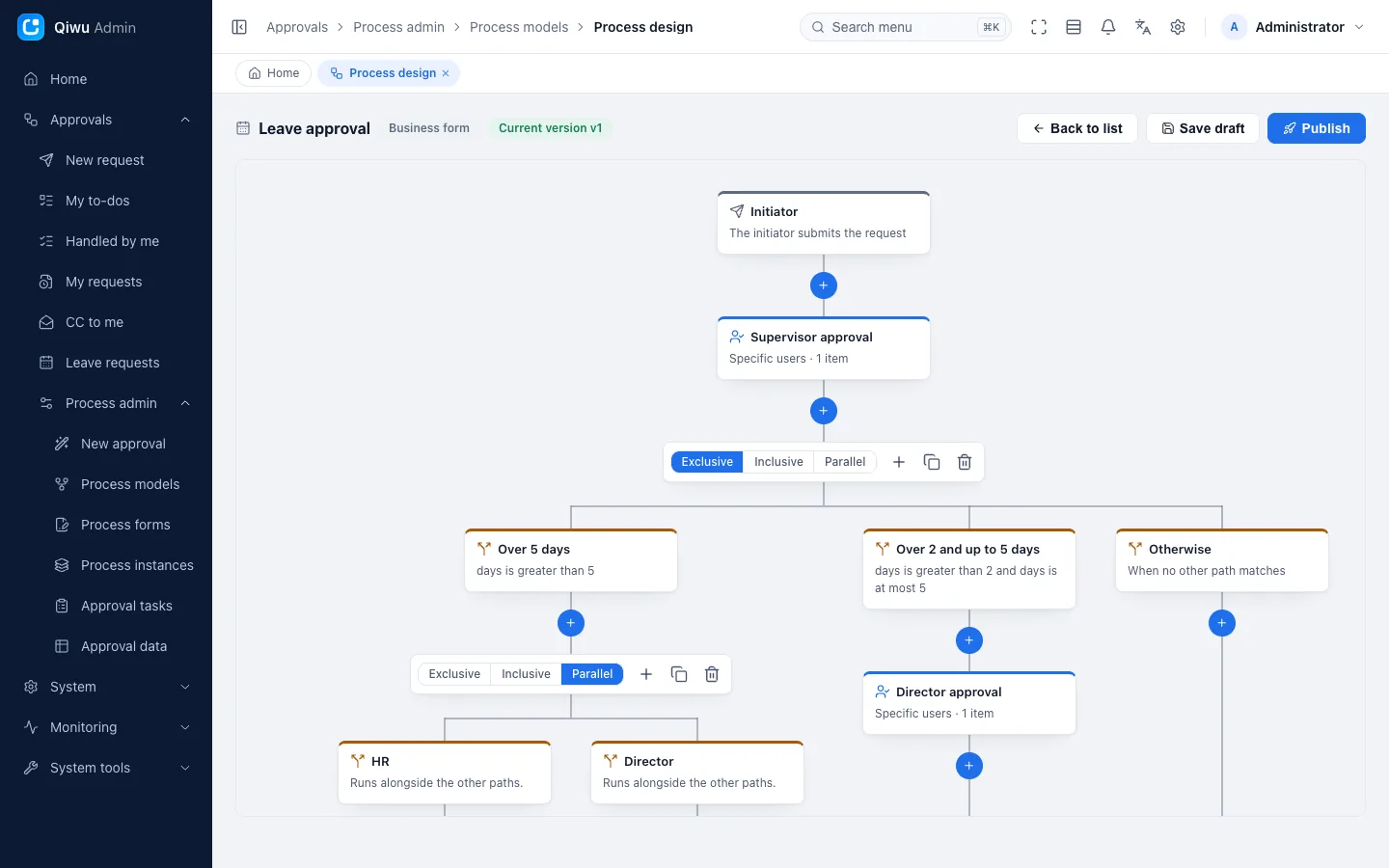Open the layout settings icon in header
The image size is (1389, 868).
pos(1074,27)
